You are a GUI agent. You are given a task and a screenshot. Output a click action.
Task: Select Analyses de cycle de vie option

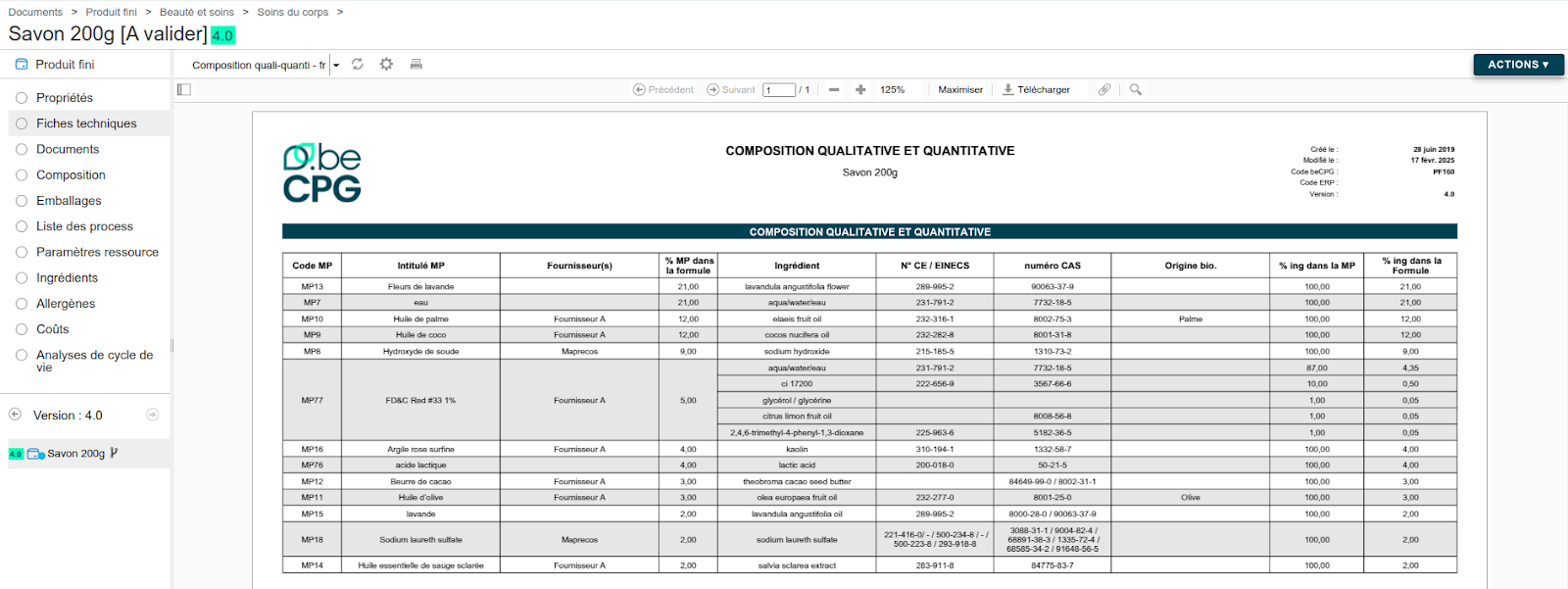tap(22, 355)
